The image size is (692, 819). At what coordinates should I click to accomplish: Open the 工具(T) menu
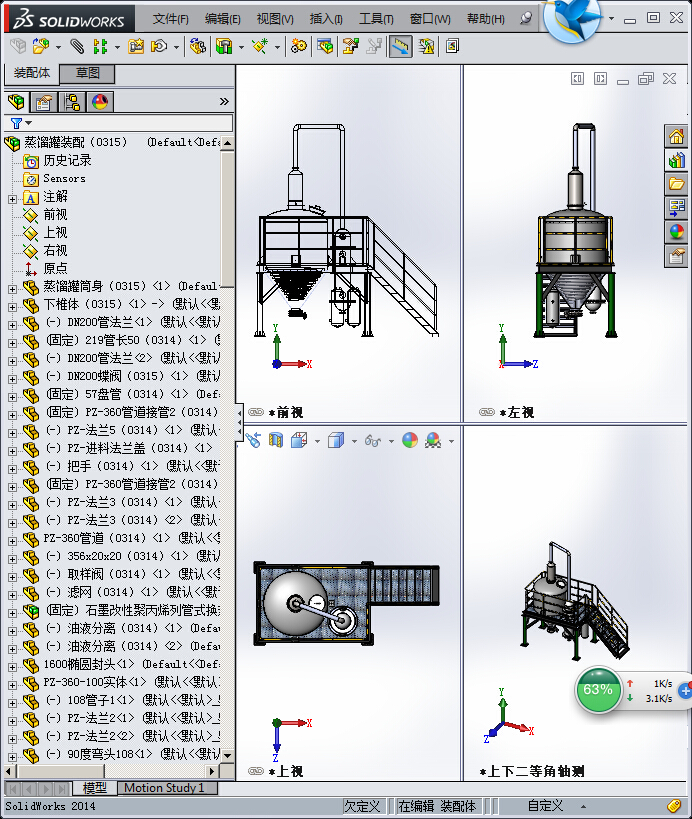click(376, 19)
